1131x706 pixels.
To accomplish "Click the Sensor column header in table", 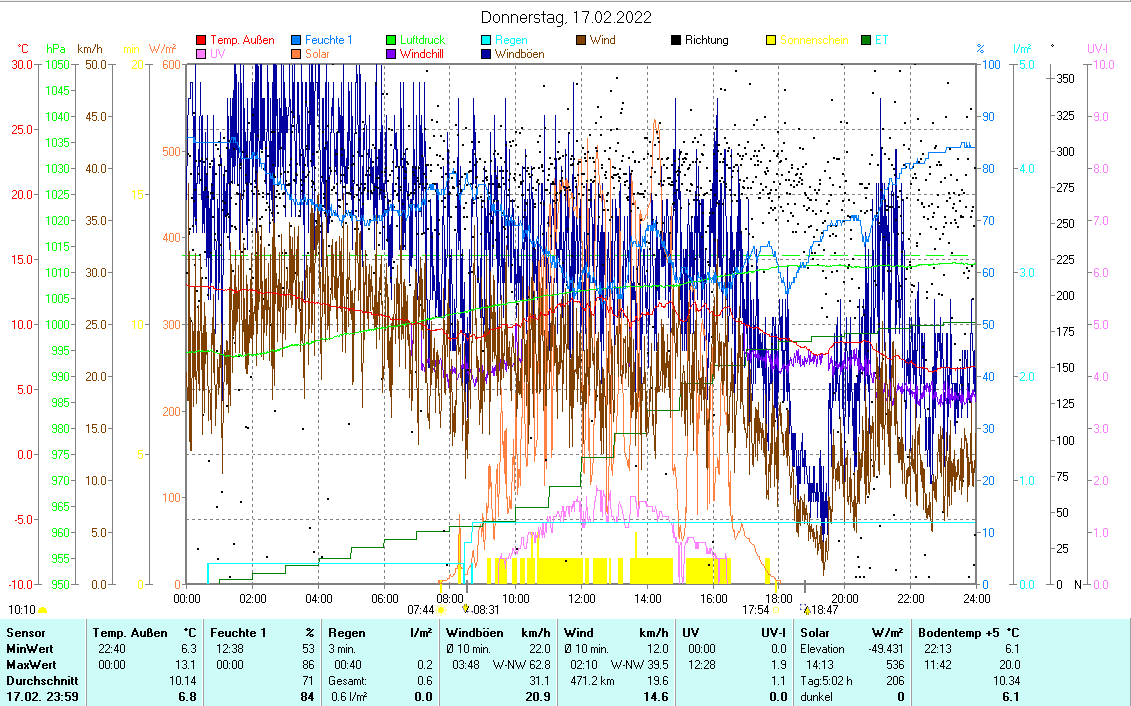I will click(25, 633).
